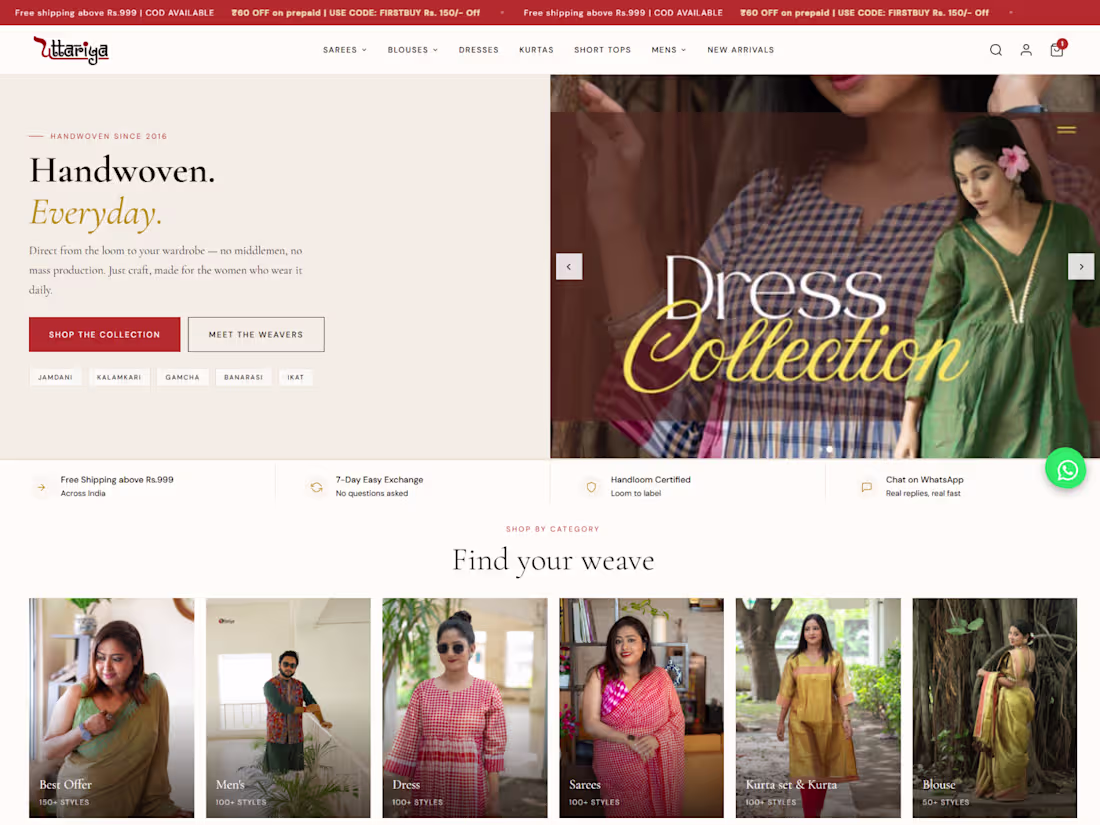
Task: Open the search icon in header
Action: 995,50
